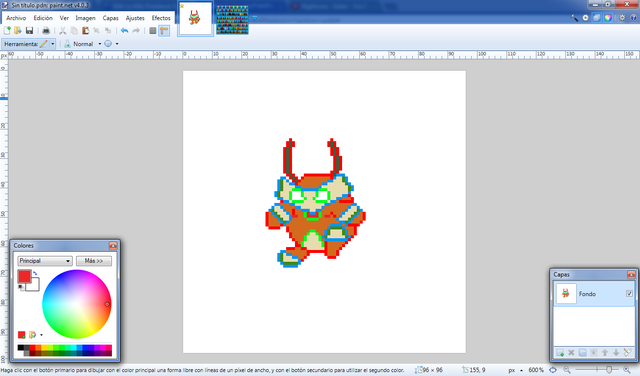Click the 96 × 96 image size text
Image resolution: width=640 pixels, height=376 pixels.
coord(432,370)
